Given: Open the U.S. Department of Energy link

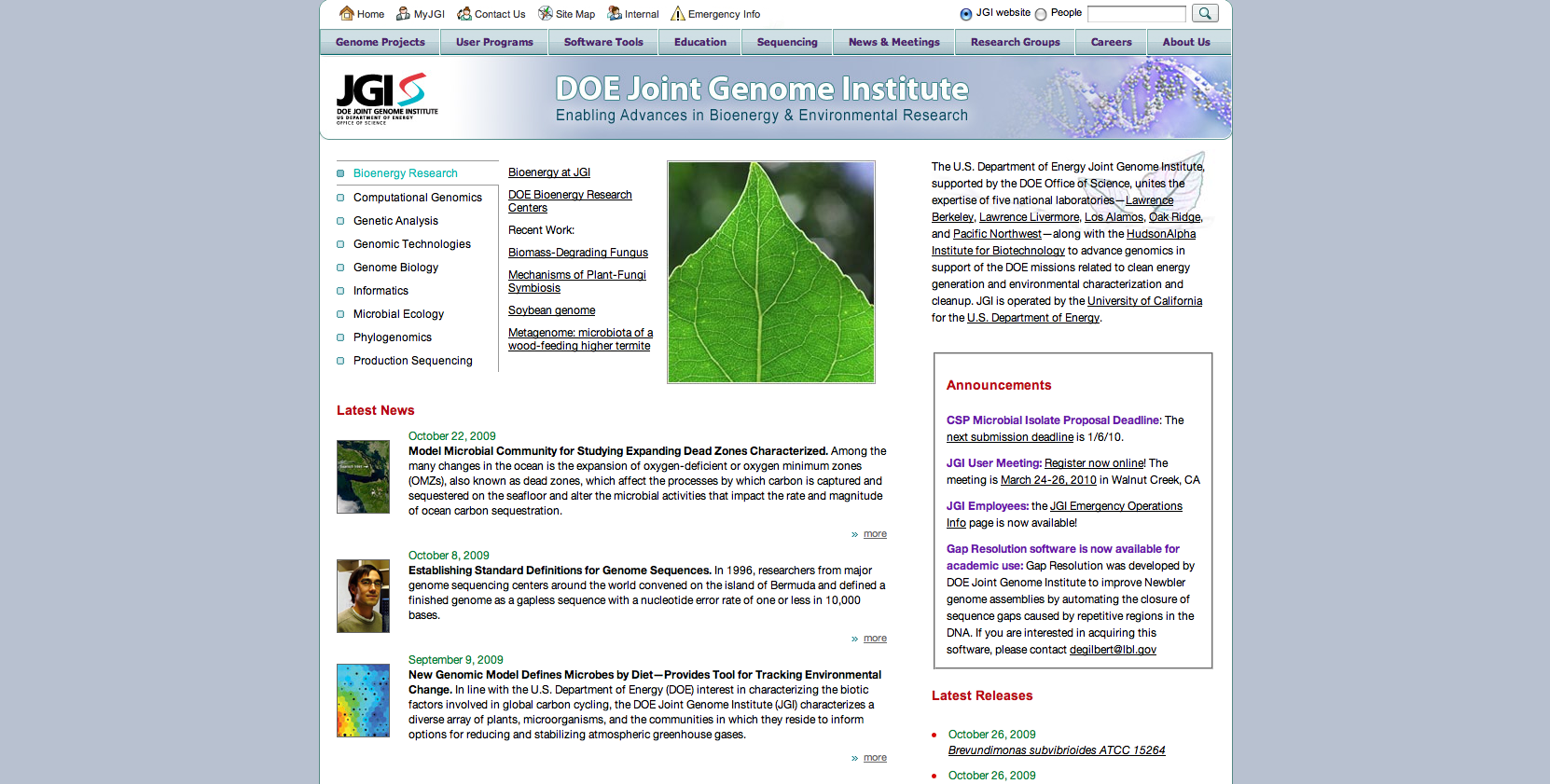Looking at the screenshot, I should pyautogui.click(x=1033, y=318).
